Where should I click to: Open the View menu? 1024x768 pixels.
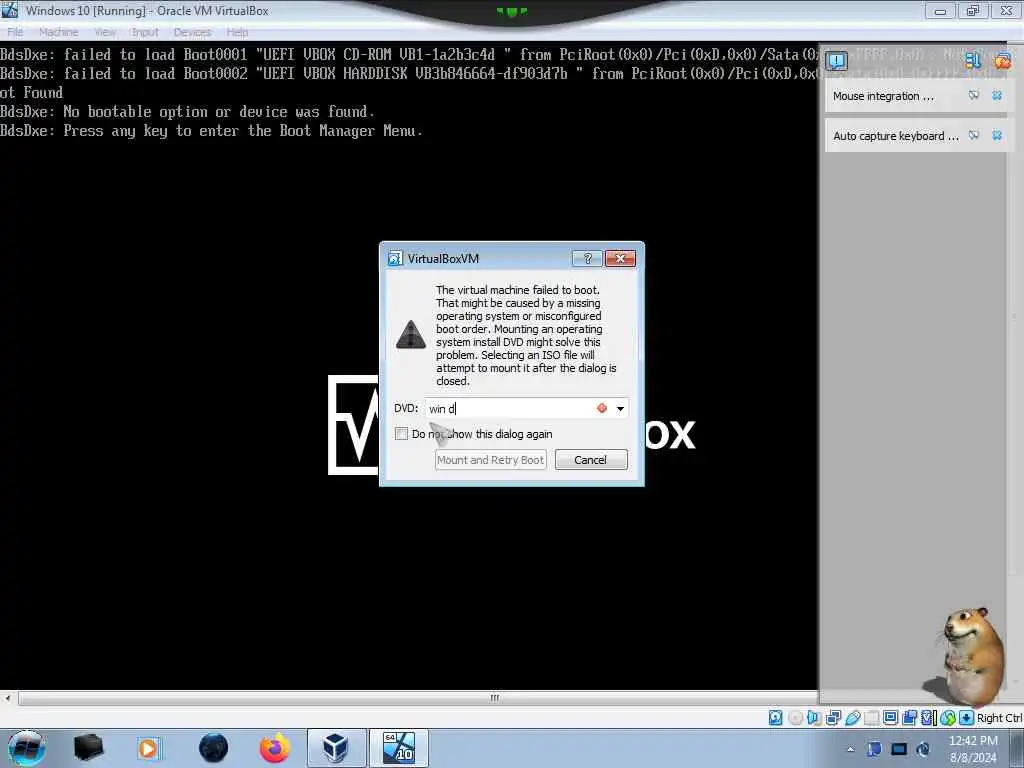click(104, 32)
